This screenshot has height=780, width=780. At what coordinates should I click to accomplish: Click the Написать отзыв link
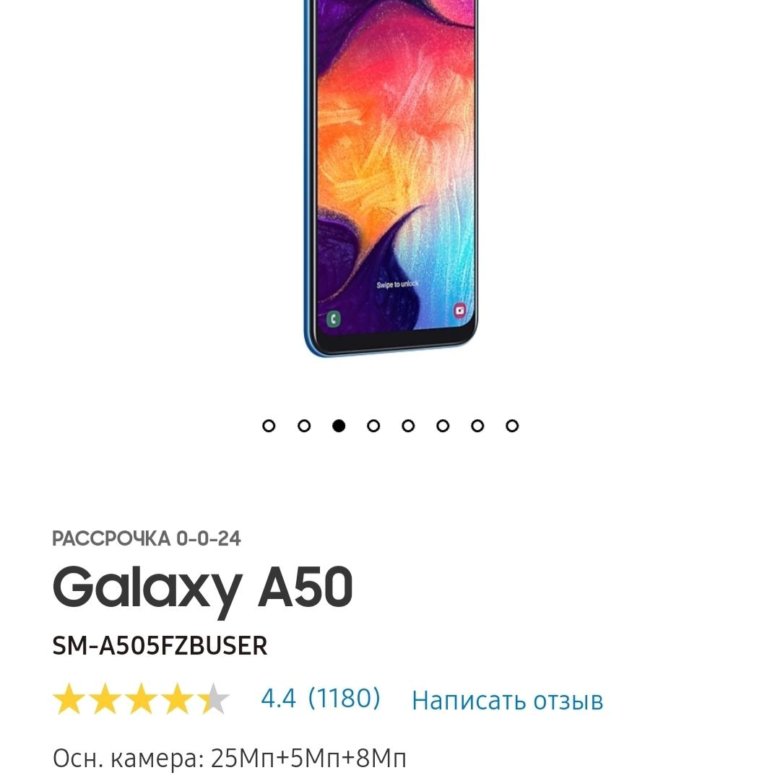(507, 700)
